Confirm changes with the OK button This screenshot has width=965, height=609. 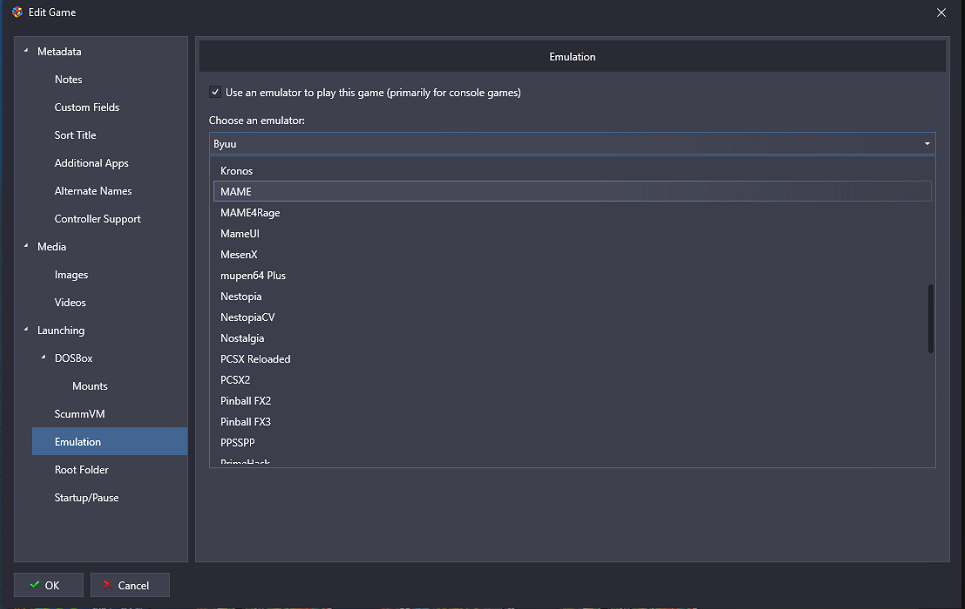[x=49, y=585]
